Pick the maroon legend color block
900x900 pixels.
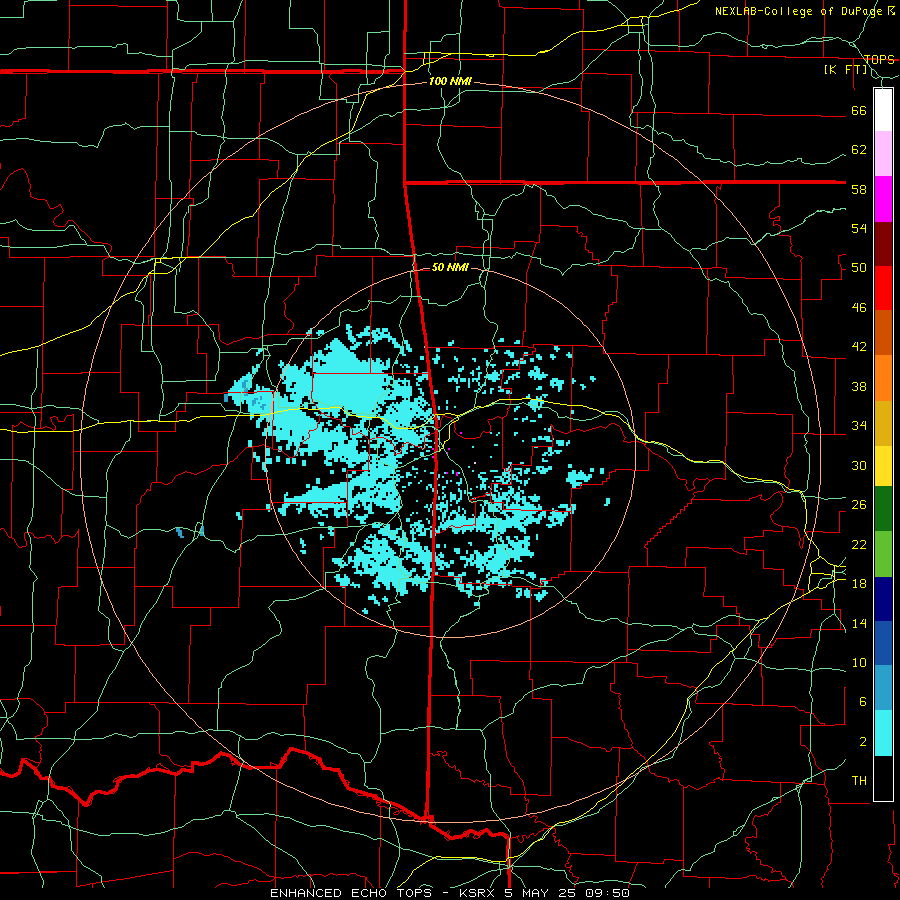883,244
